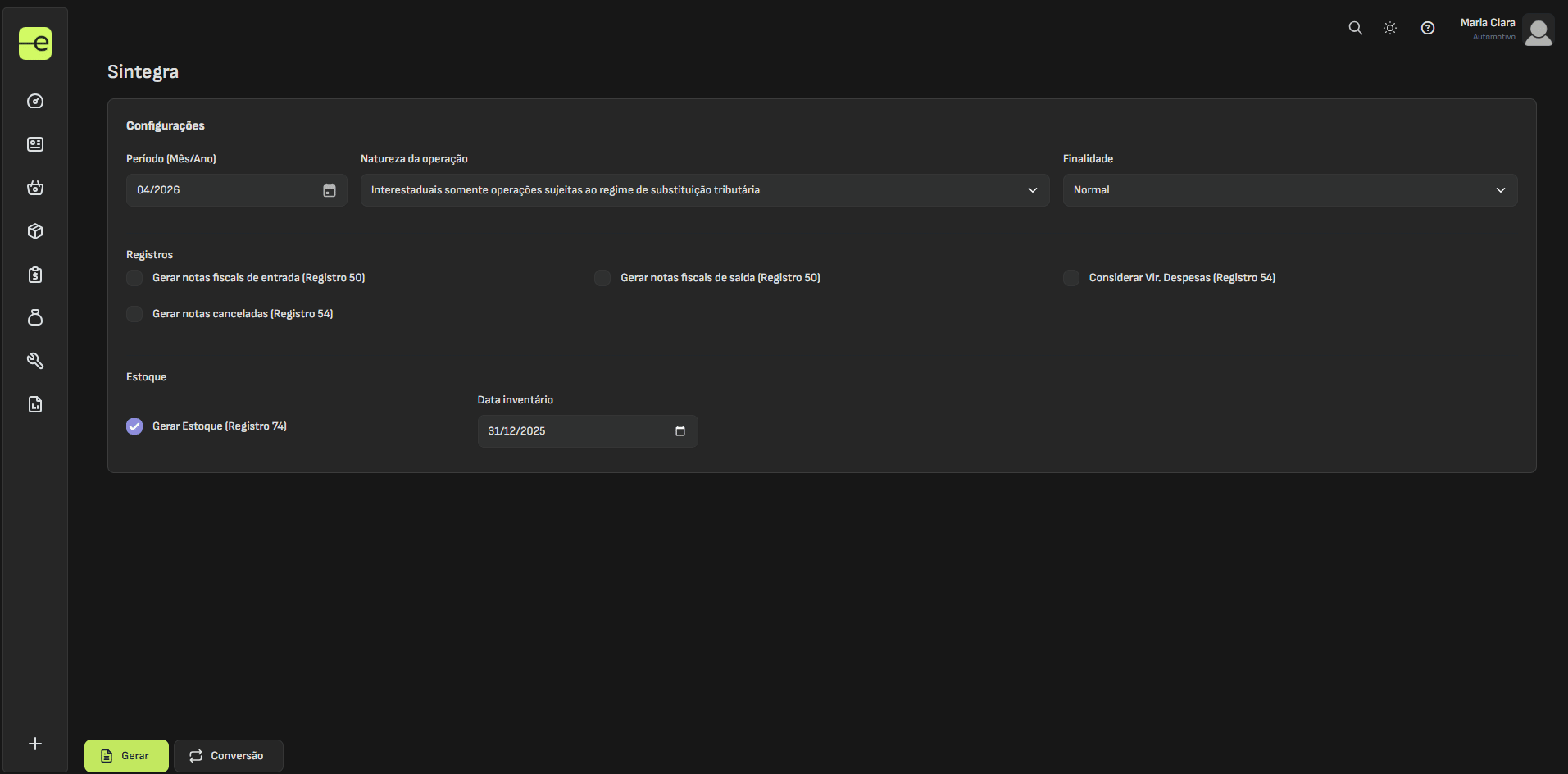1568x774 pixels.
Task: Open the shopping basket icon in sidebar
Action: (35, 188)
